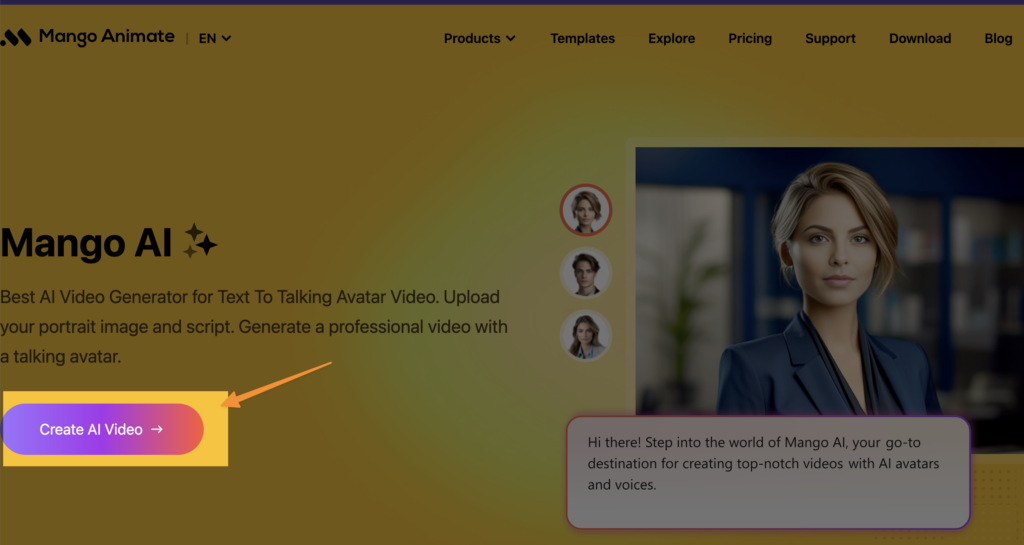
Task: Select the short-haired woman avatar thumbnail
Action: (x=585, y=210)
